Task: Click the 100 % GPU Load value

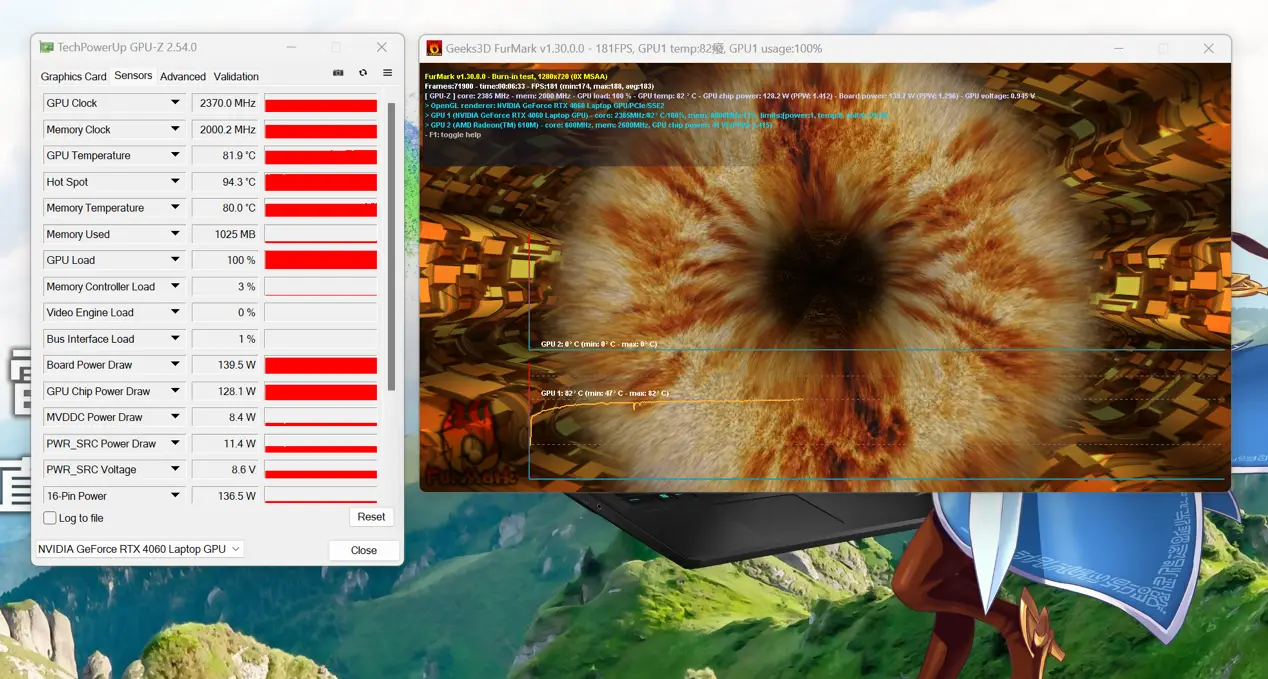Action: [x=225, y=260]
